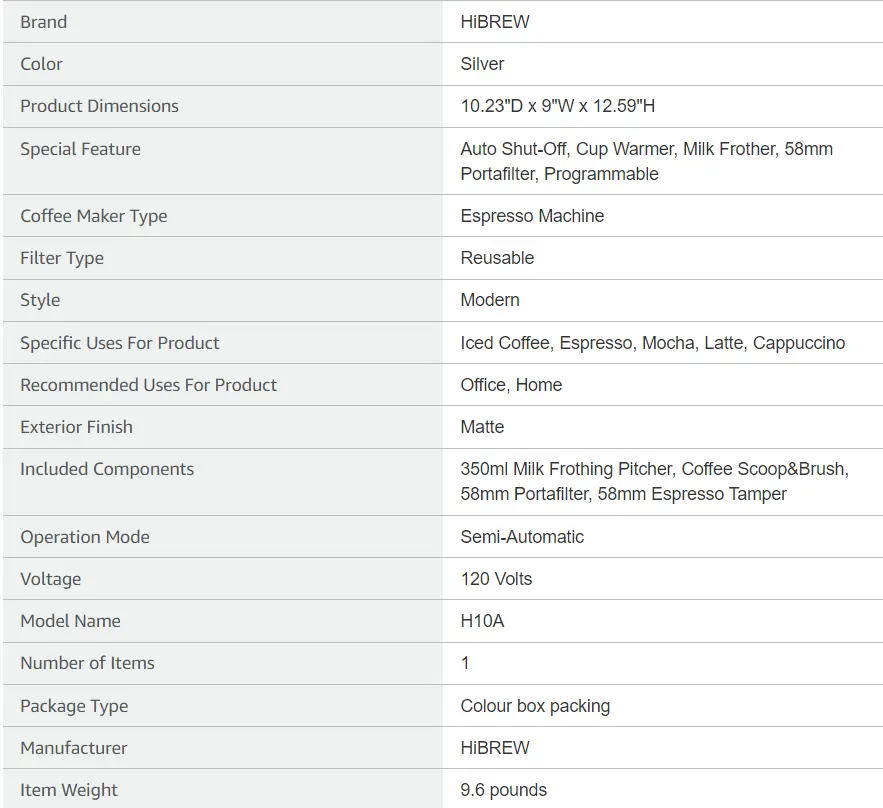This screenshot has height=808, width=883.
Task: Click the Included Components label
Action: click(x=107, y=469)
